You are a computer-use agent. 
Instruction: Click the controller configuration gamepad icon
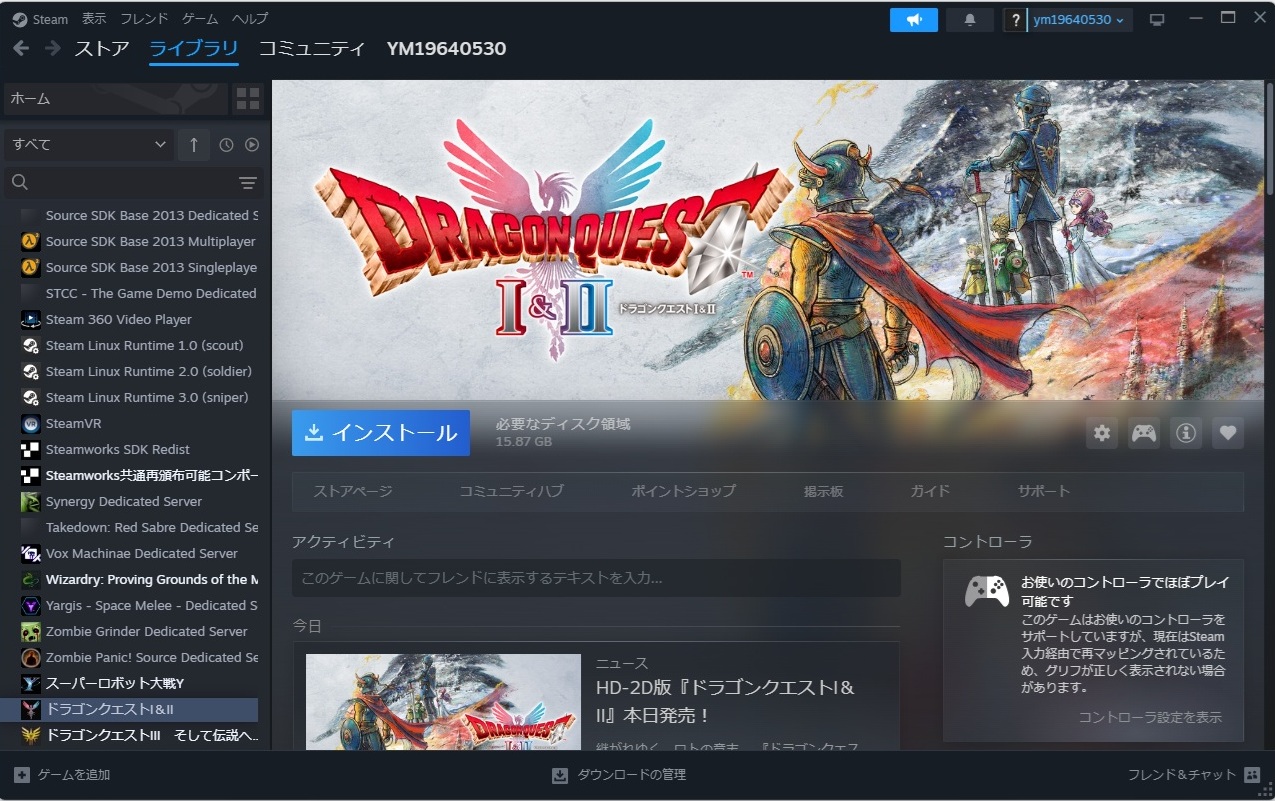pyautogui.click(x=1143, y=432)
